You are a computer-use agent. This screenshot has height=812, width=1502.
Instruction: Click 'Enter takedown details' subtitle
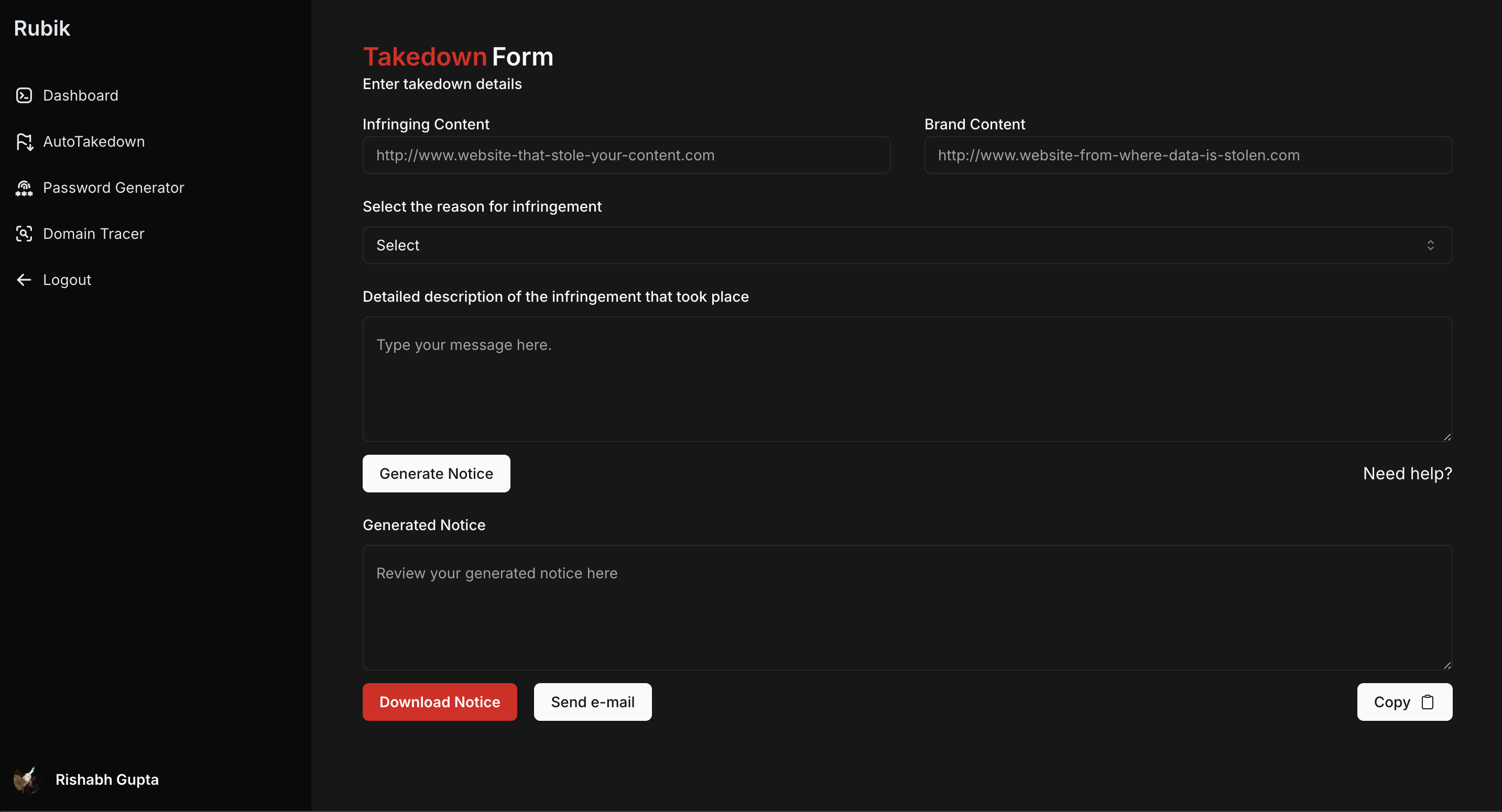442,84
